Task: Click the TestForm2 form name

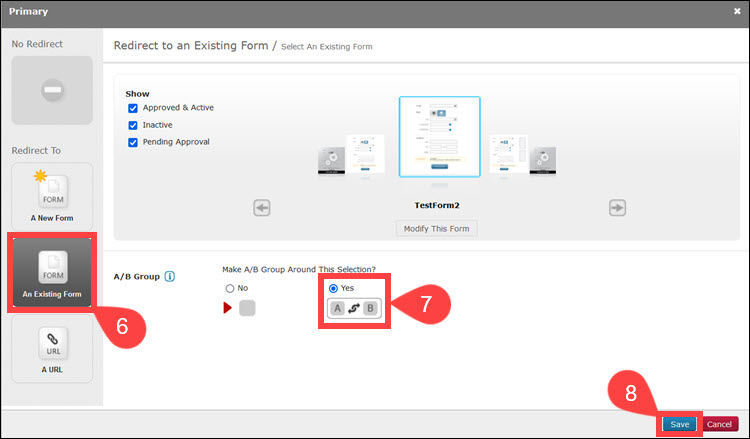Action: tap(437, 205)
